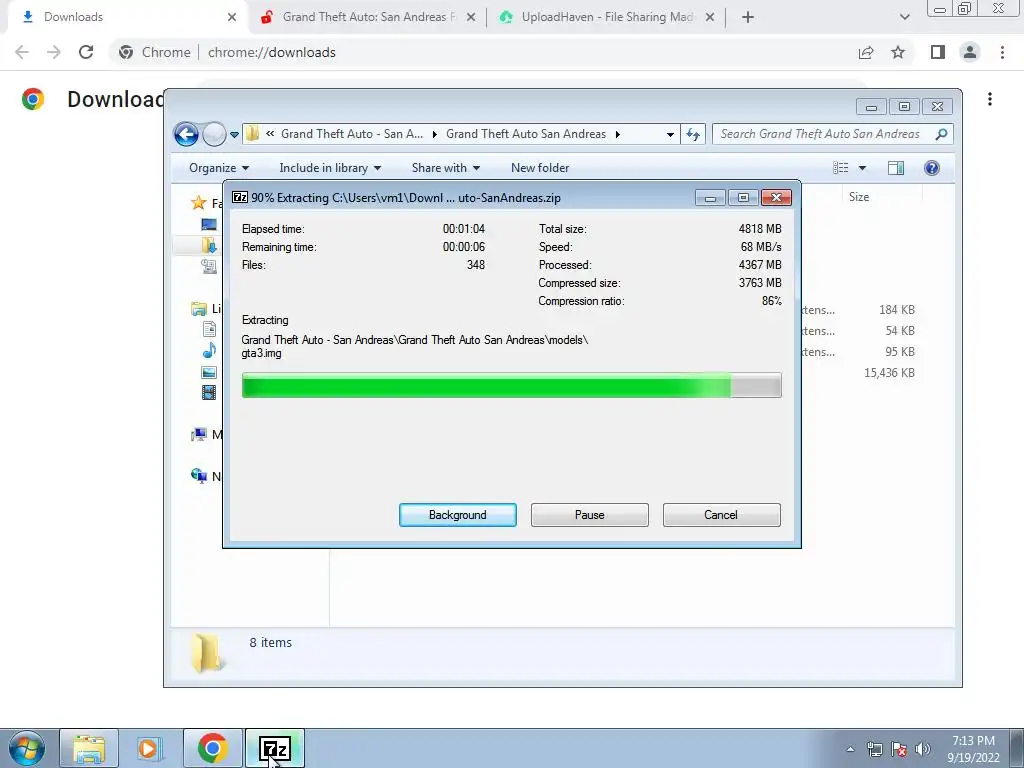
Task: Expand breadcrumb arrow after Grand Theft Auto San Andreas
Action: (617, 135)
